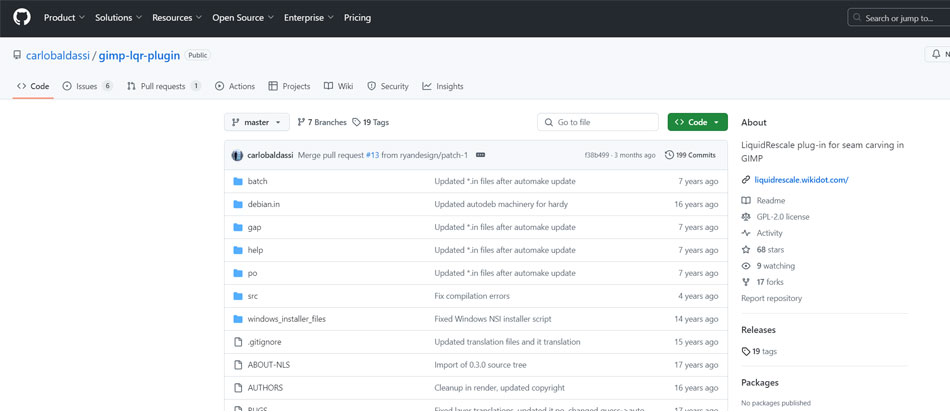Open 'Updated autodeb machinery for hardy' commit

pos(501,204)
